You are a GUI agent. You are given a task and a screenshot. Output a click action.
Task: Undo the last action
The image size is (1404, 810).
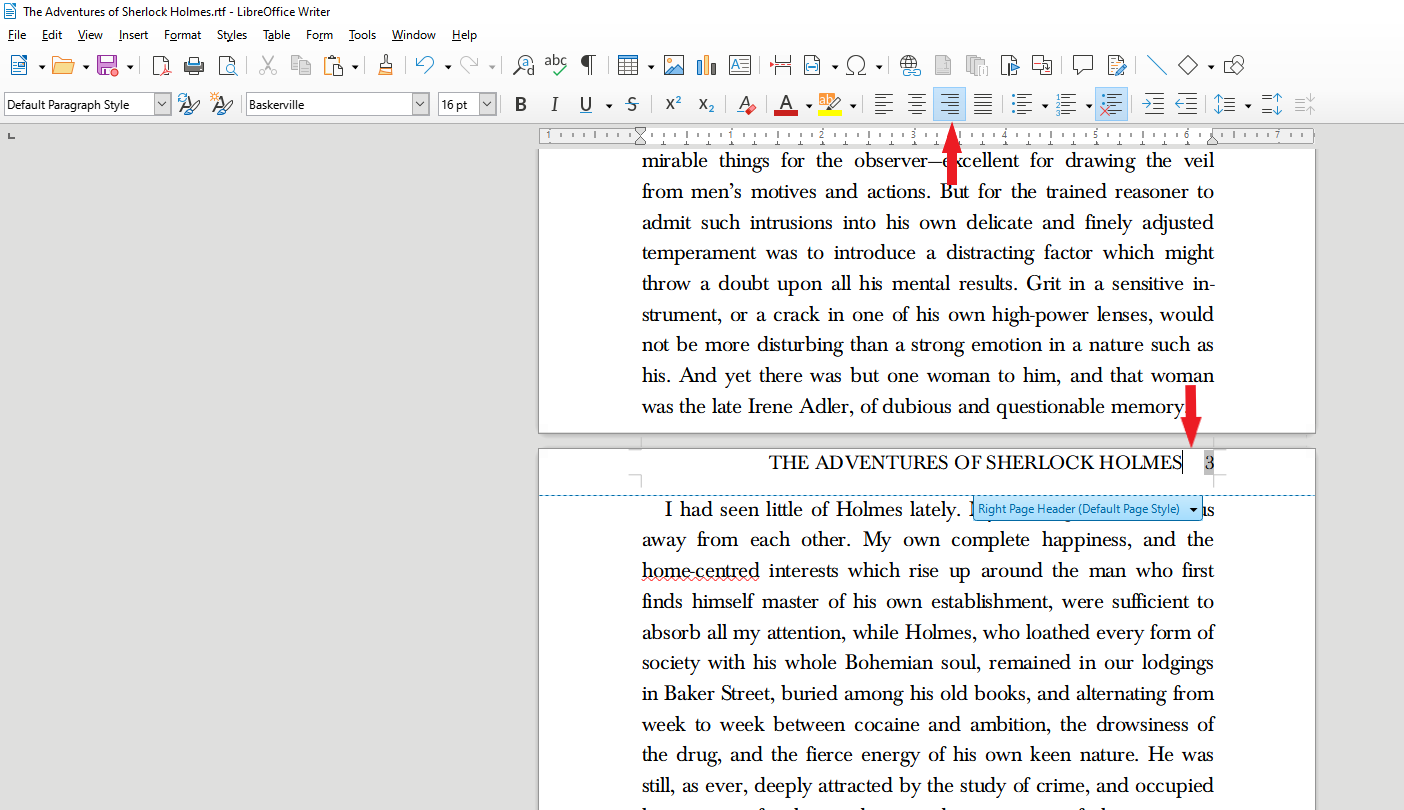[x=425, y=66]
